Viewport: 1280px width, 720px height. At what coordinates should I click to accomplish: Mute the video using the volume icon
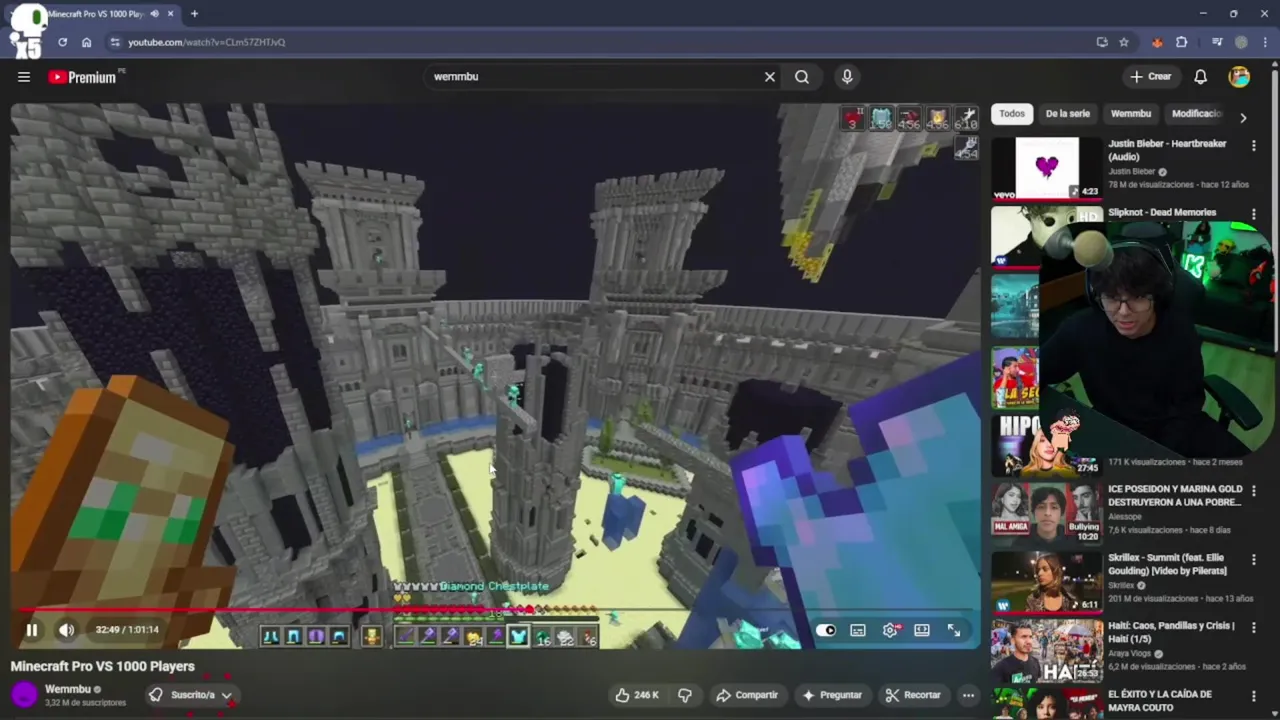click(x=66, y=630)
